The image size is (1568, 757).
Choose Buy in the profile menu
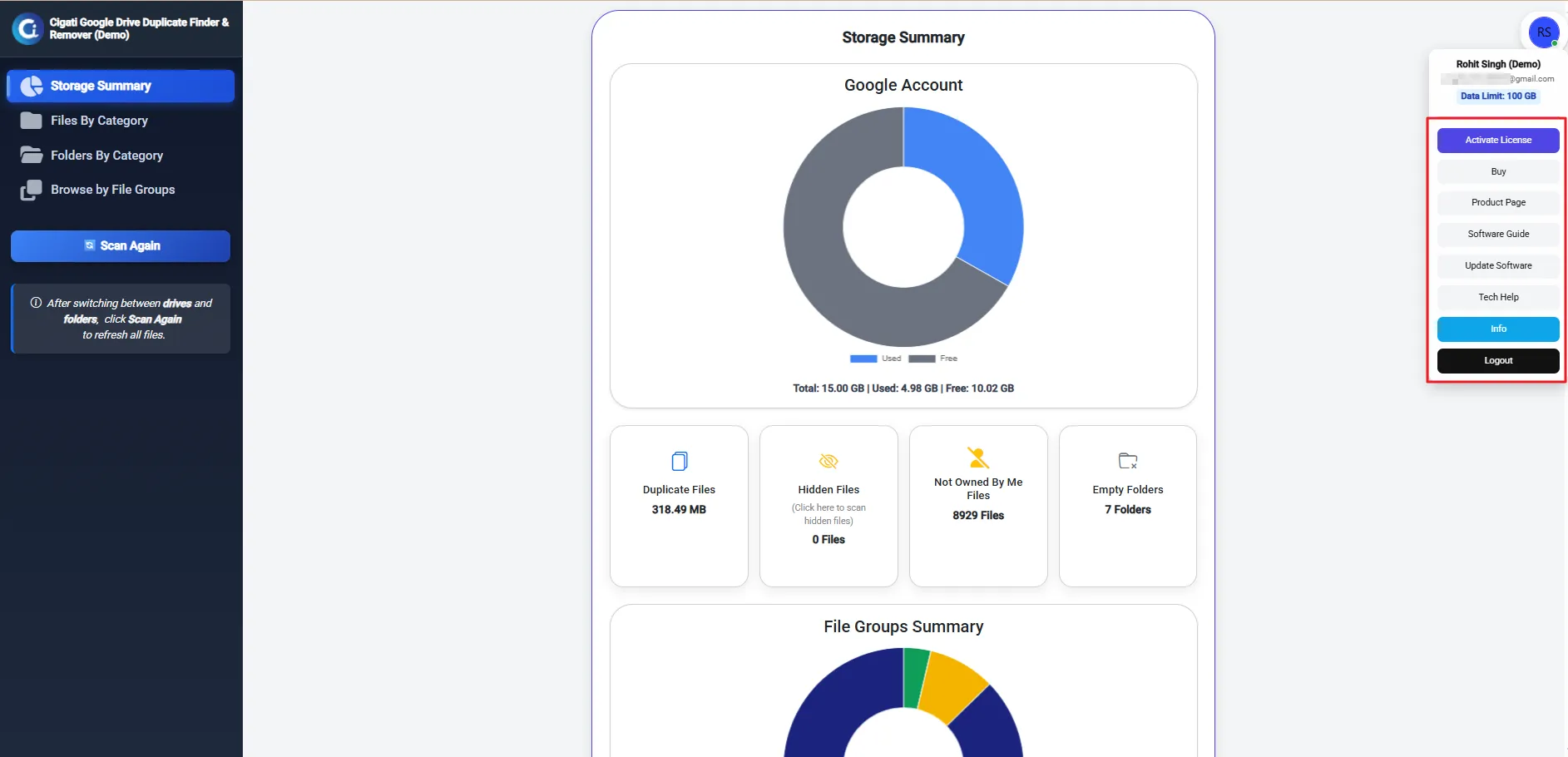[x=1498, y=171]
